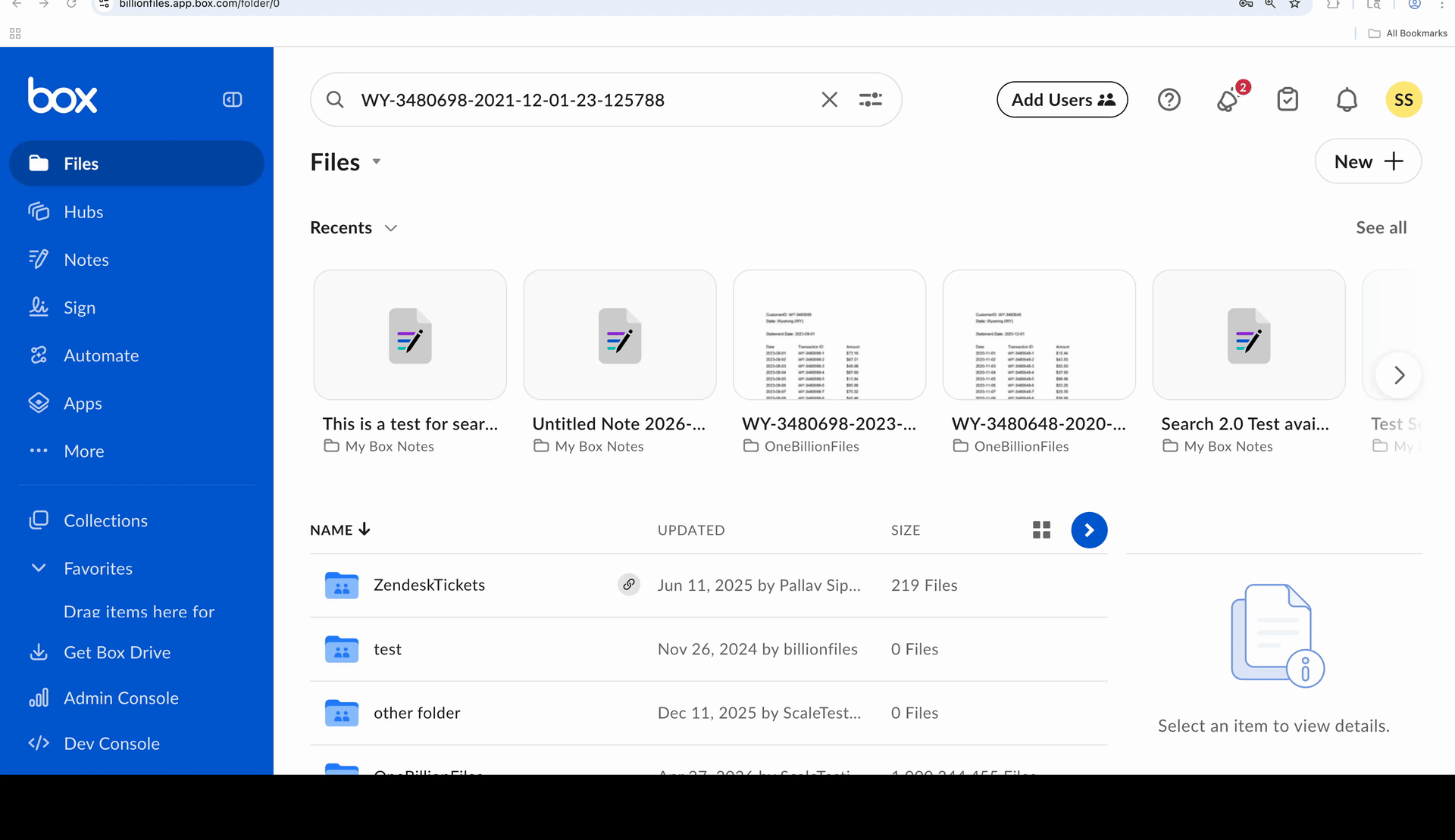Click the search magnifier icon
1455x840 pixels.
pos(335,100)
